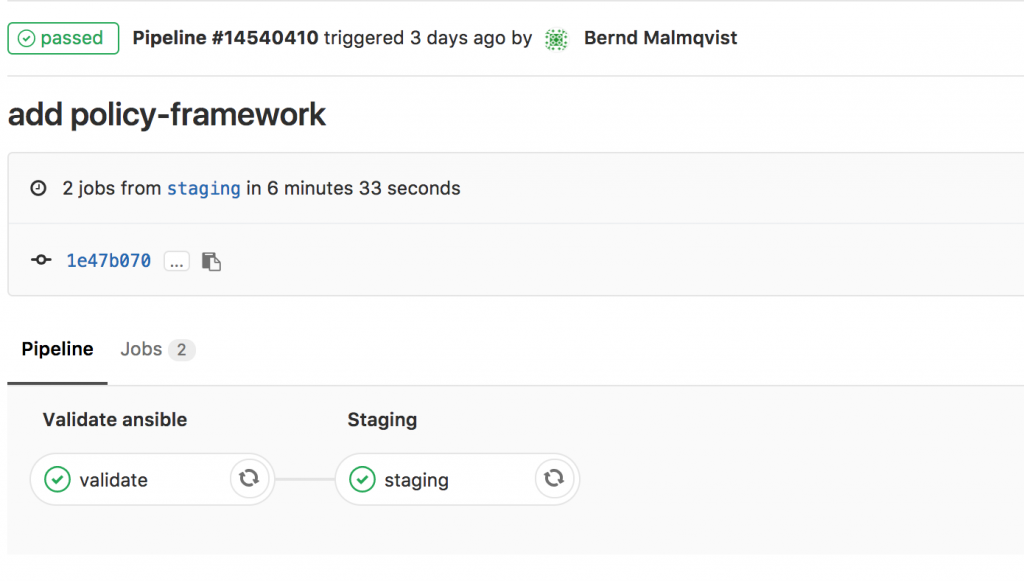The image size is (1024, 581).
Task: Open the staging branch link
Action: coord(204,189)
